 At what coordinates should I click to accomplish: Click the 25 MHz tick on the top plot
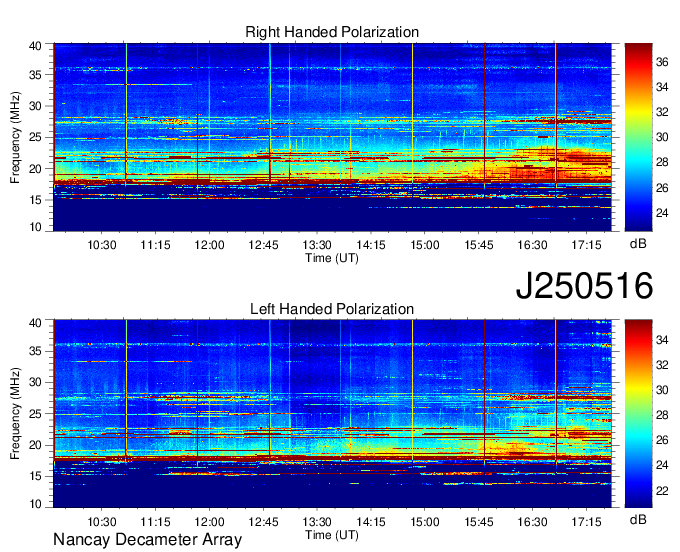tap(35, 137)
